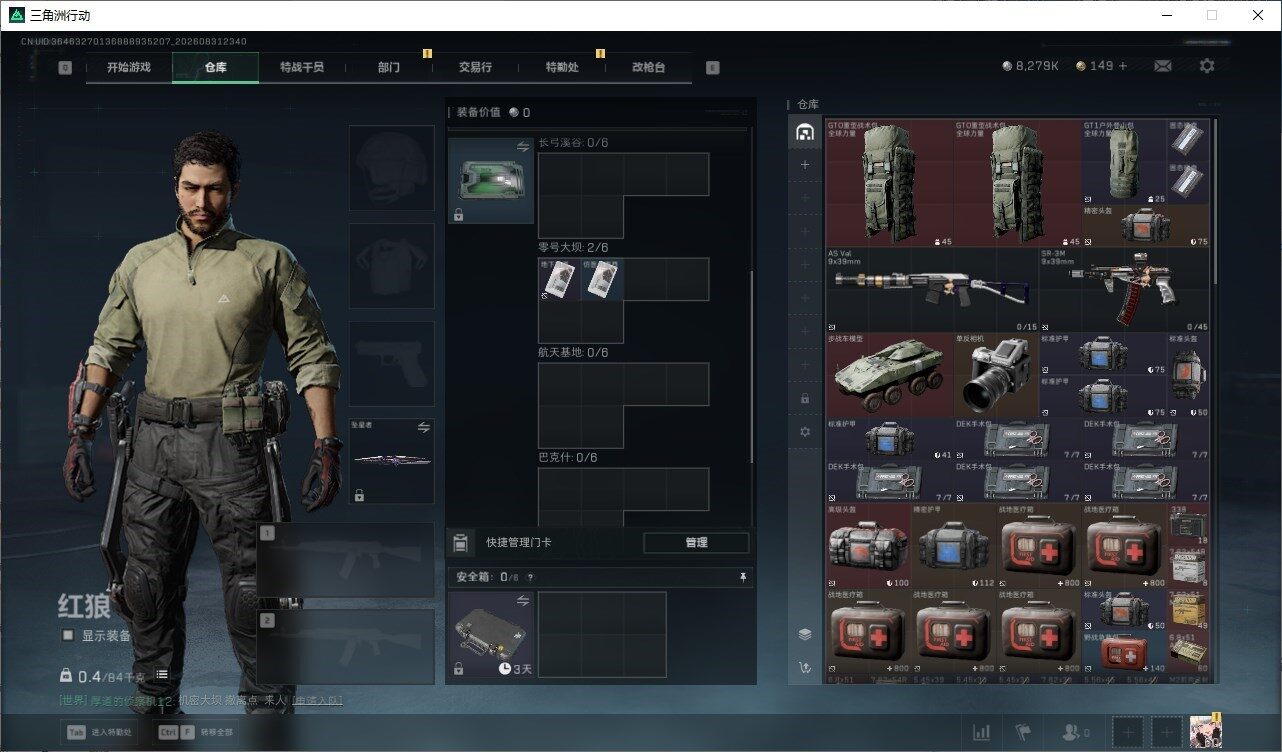The image size is (1282, 752).
Task: Click the player avatar in the bottom corner
Action: [1206, 732]
